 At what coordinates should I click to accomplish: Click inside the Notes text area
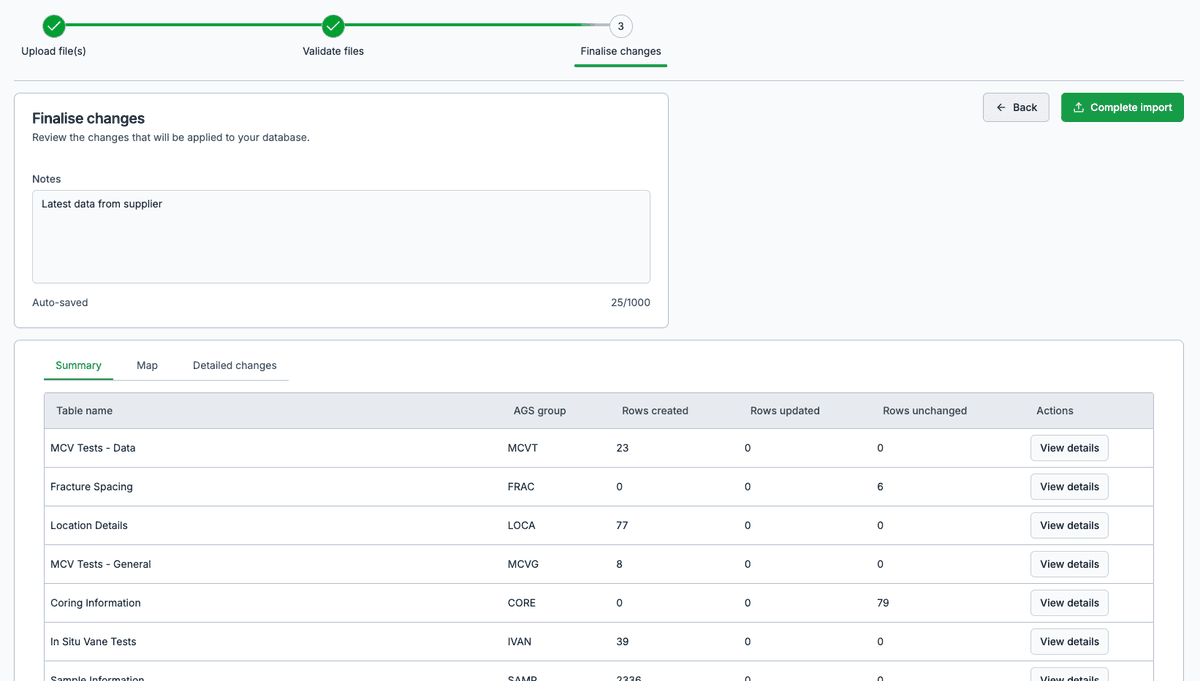(341, 237)
